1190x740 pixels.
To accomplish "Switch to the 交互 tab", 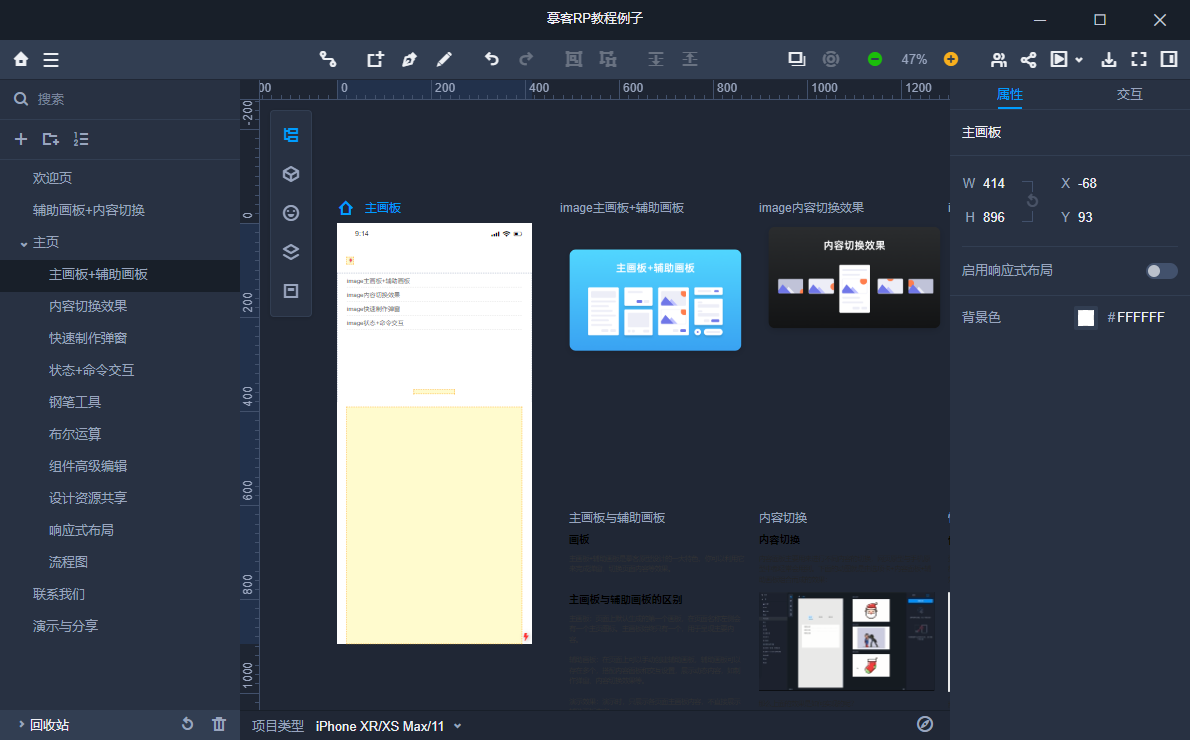I will pyautogui.click(x=1129, y=94).
